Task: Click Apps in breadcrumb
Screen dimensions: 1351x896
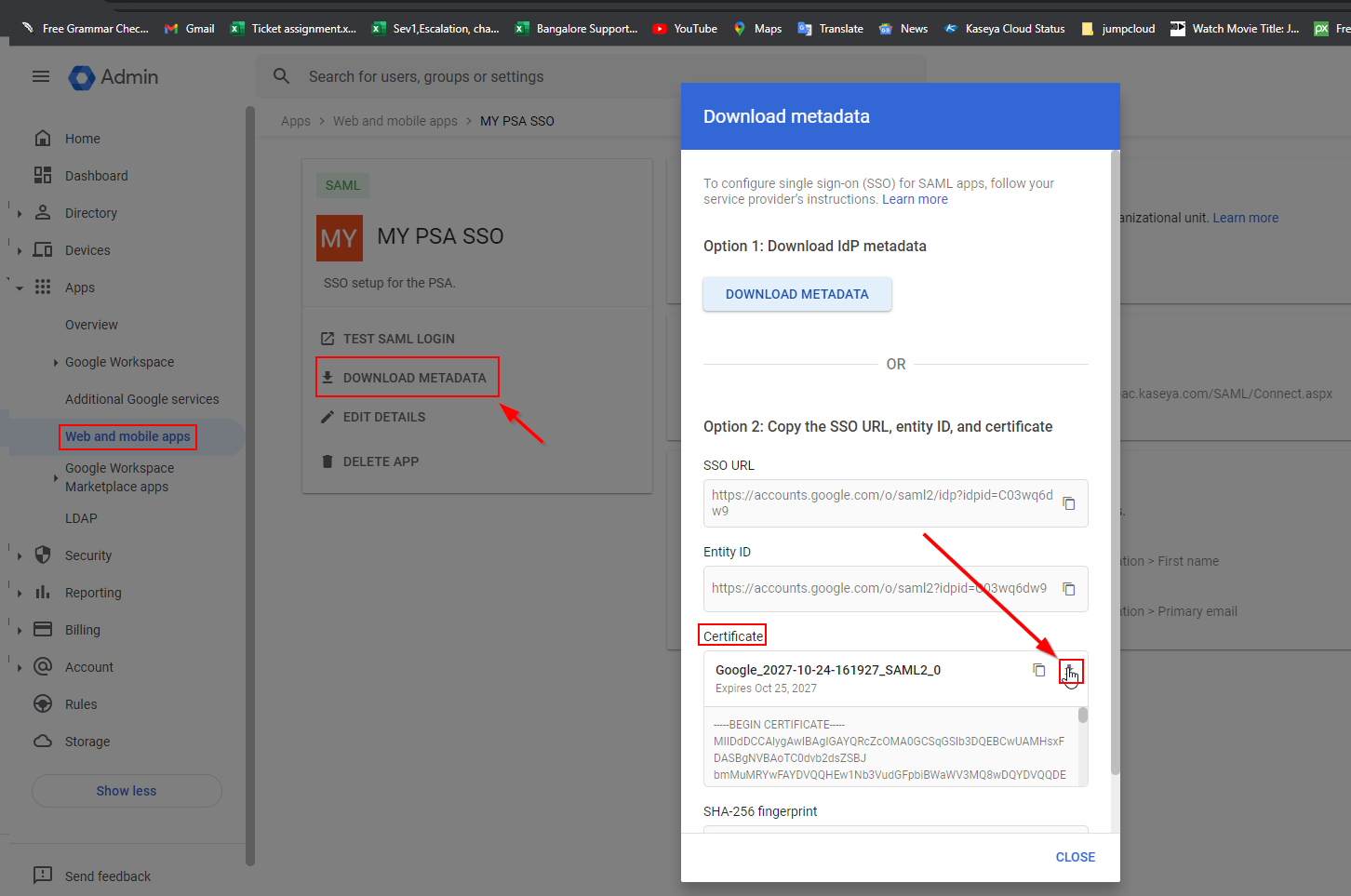Action: 296,121
